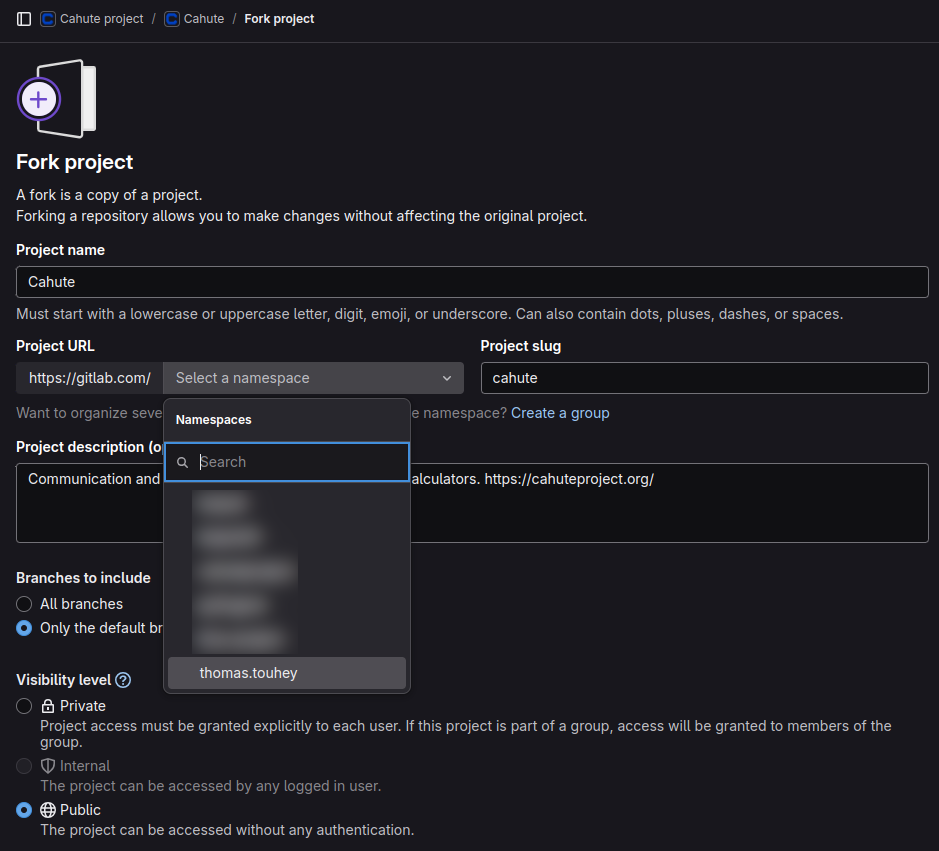
Task: Click the shield icon beside Internal
Action: pyautogui.click(x=47, y=766)
